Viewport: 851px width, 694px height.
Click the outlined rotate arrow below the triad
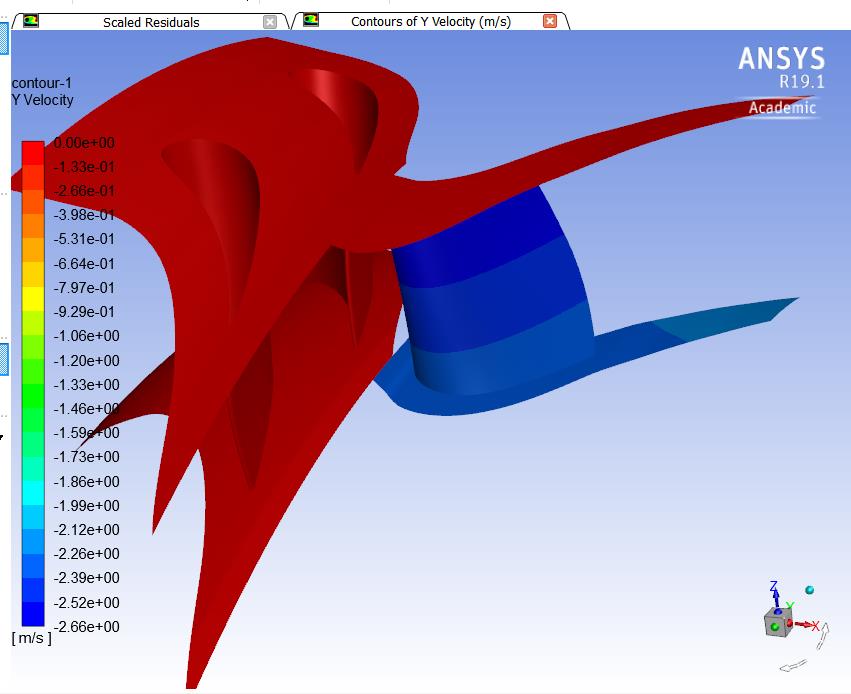point(793,665)
